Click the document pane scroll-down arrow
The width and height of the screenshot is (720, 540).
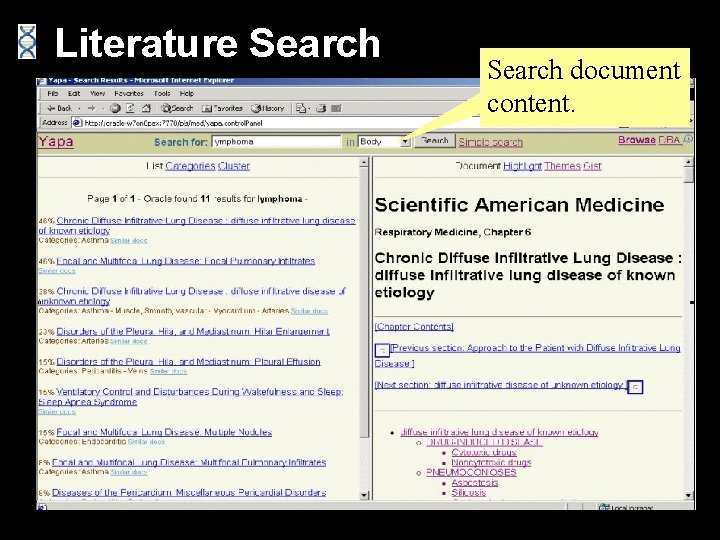coord(688,495)
